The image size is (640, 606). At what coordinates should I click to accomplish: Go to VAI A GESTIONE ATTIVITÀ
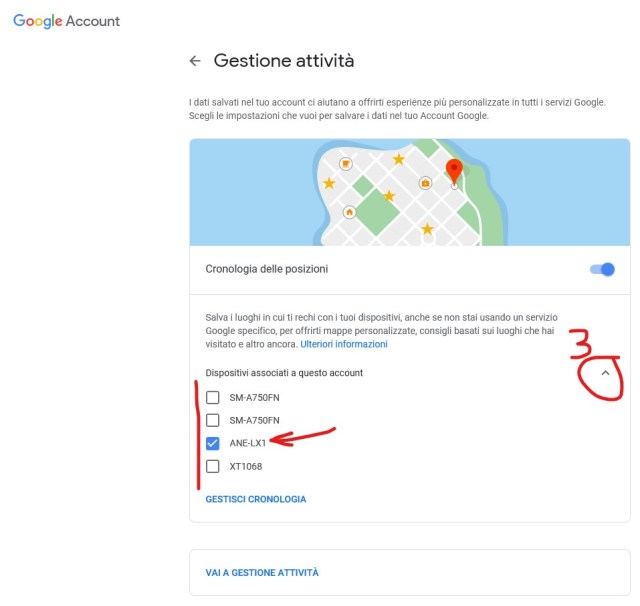[x=262, y=573]
